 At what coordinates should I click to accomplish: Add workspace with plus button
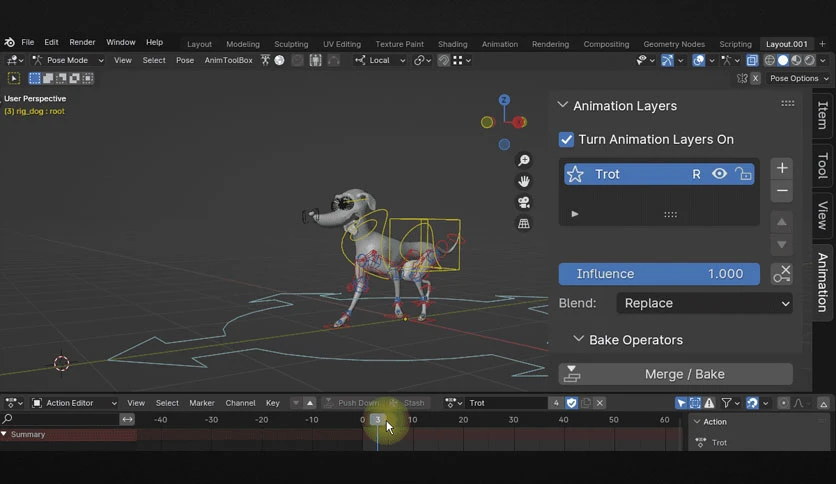[x=823, y=44]
